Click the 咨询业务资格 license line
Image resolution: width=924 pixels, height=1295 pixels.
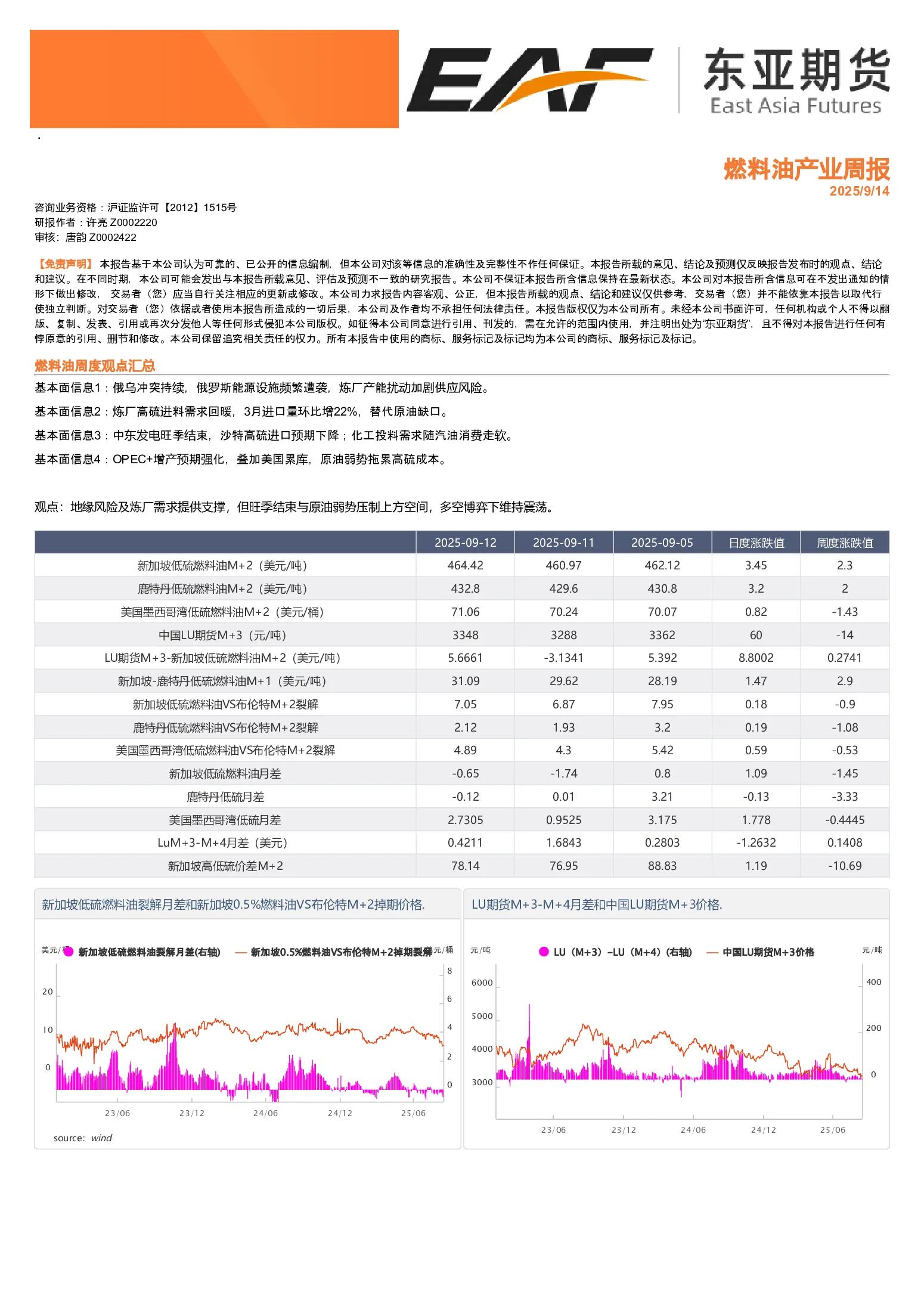[x=135, y=207]
